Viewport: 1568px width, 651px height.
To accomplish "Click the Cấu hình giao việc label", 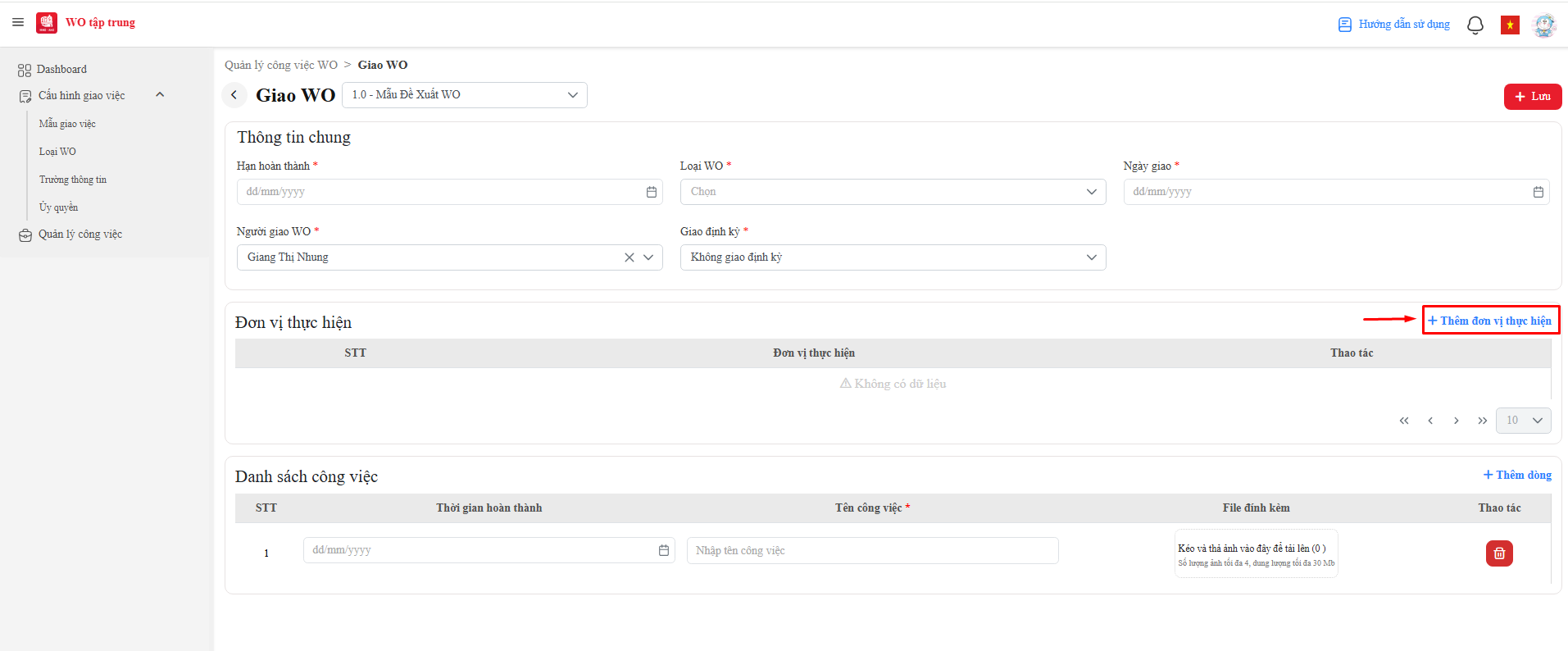I will coord(82,96).
